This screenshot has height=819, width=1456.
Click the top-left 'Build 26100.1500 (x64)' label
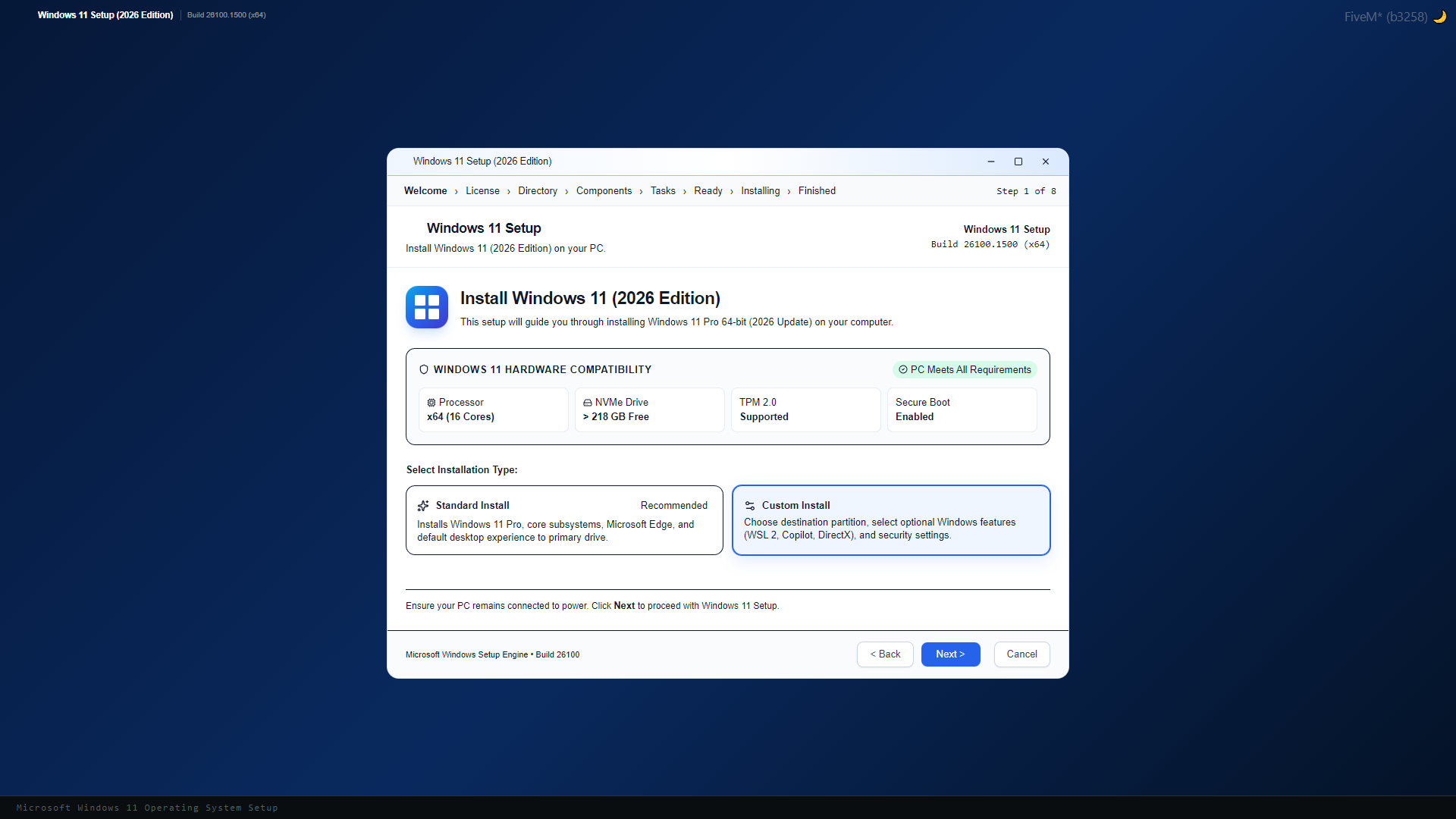tap(226, 15)
